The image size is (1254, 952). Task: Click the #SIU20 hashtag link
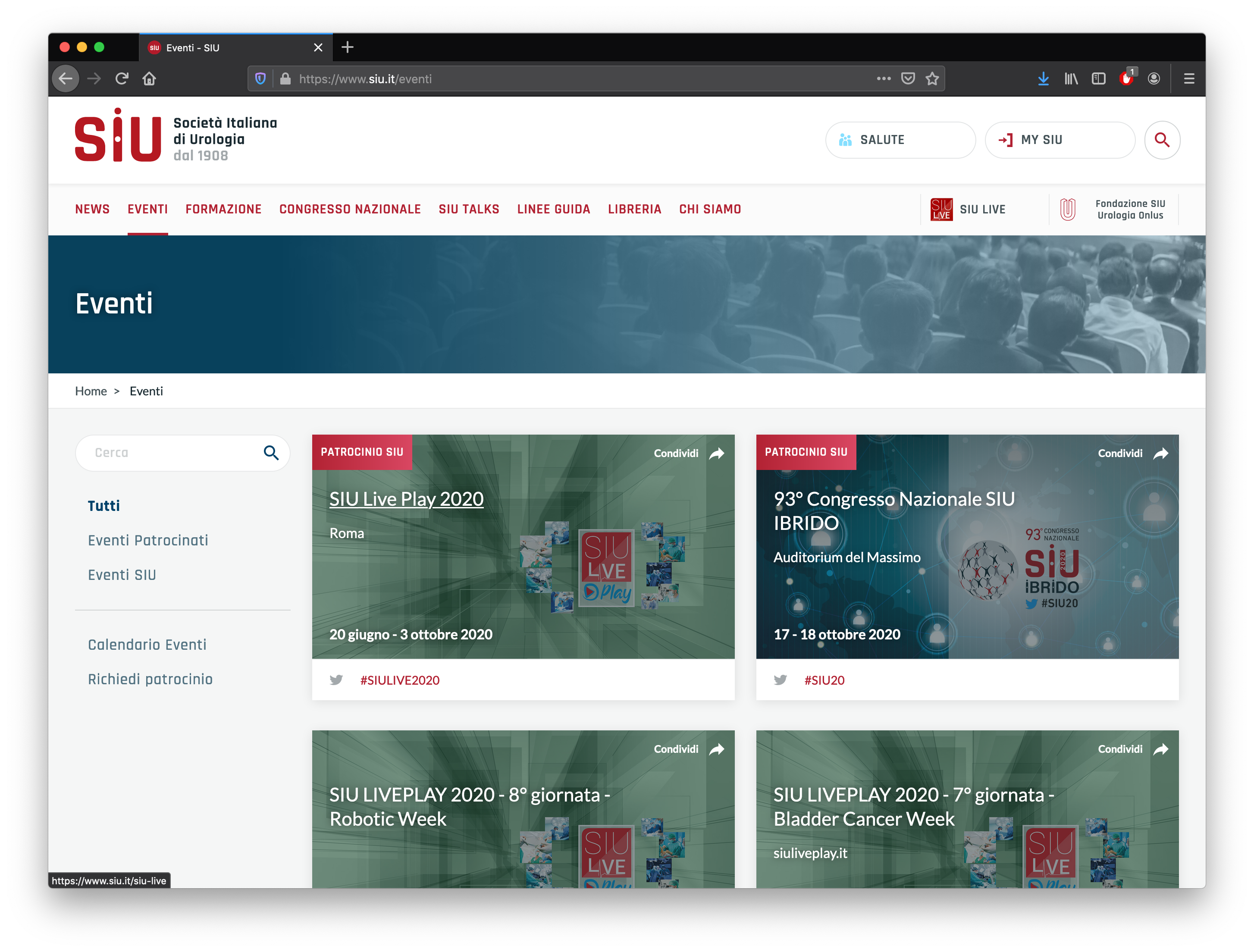pyautogui.click(x=824, y=680)
